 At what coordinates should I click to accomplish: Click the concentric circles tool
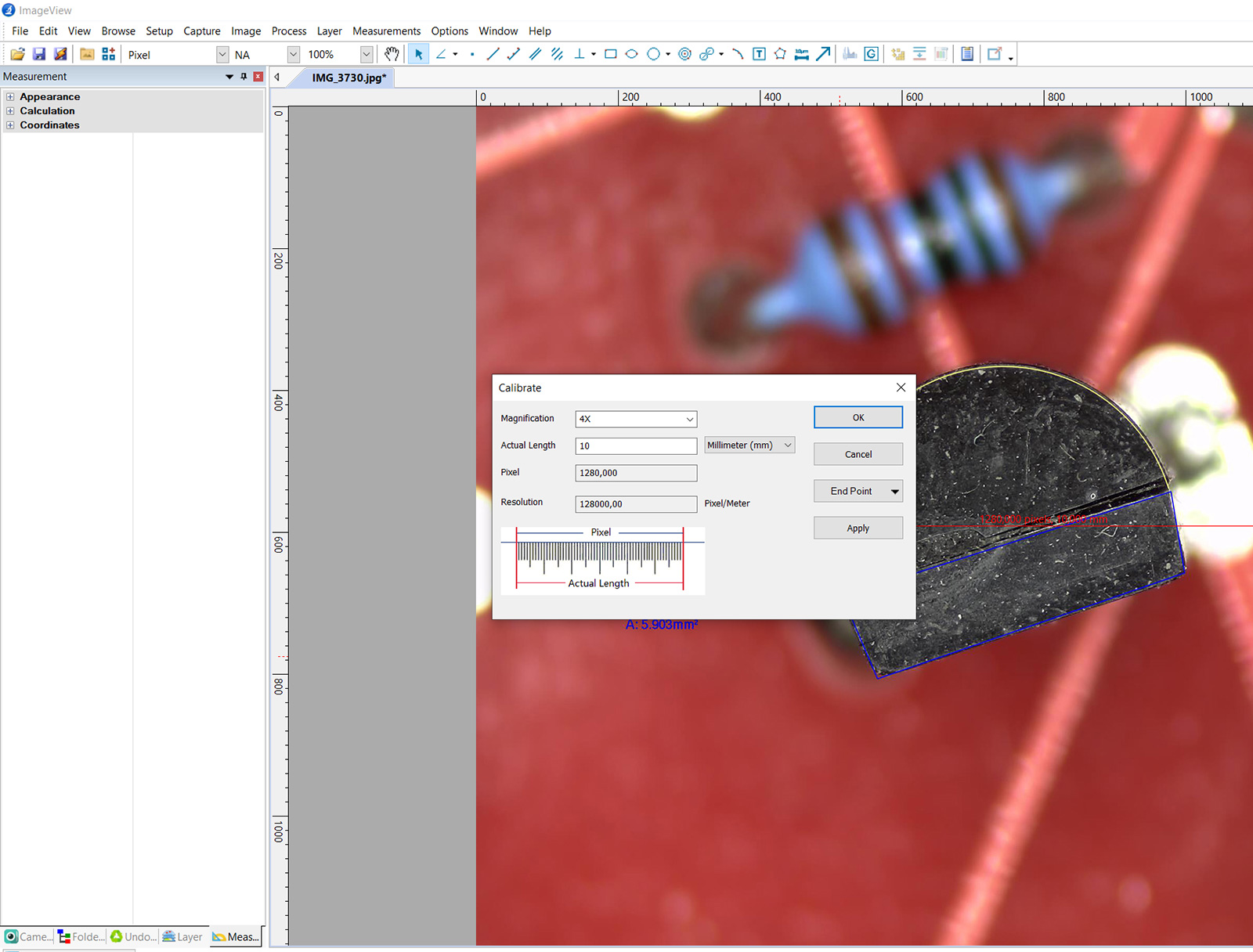[x=684, y=54]
